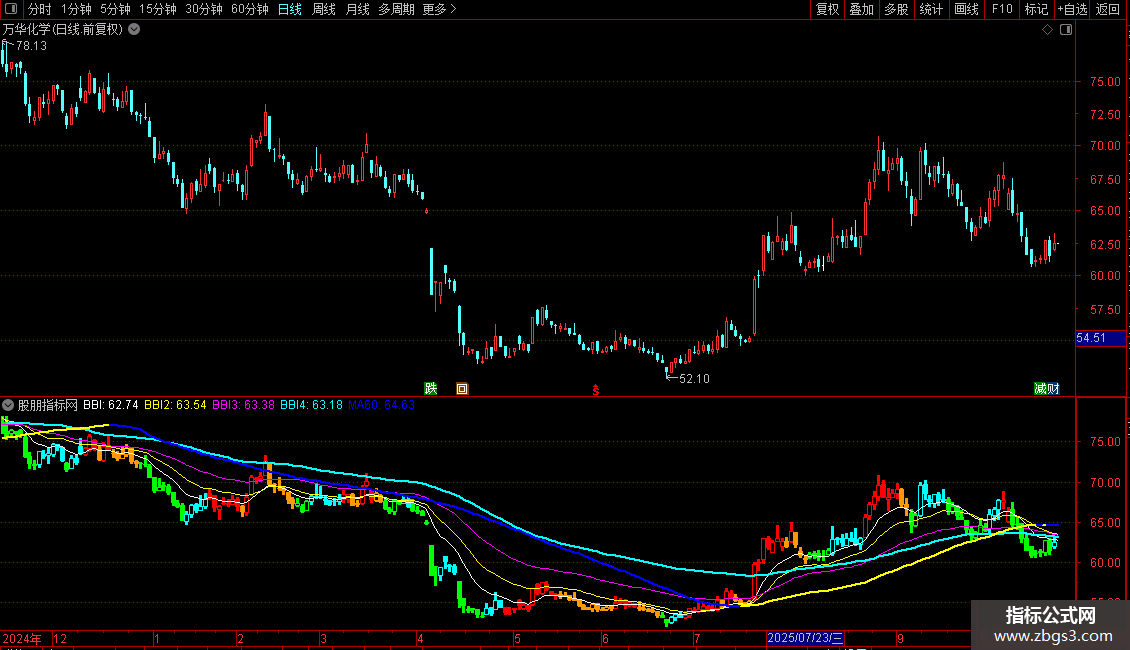Viewport: 1130px width, 650px height.
Task: Click the red S signal marker
Action: coord(596,390)
